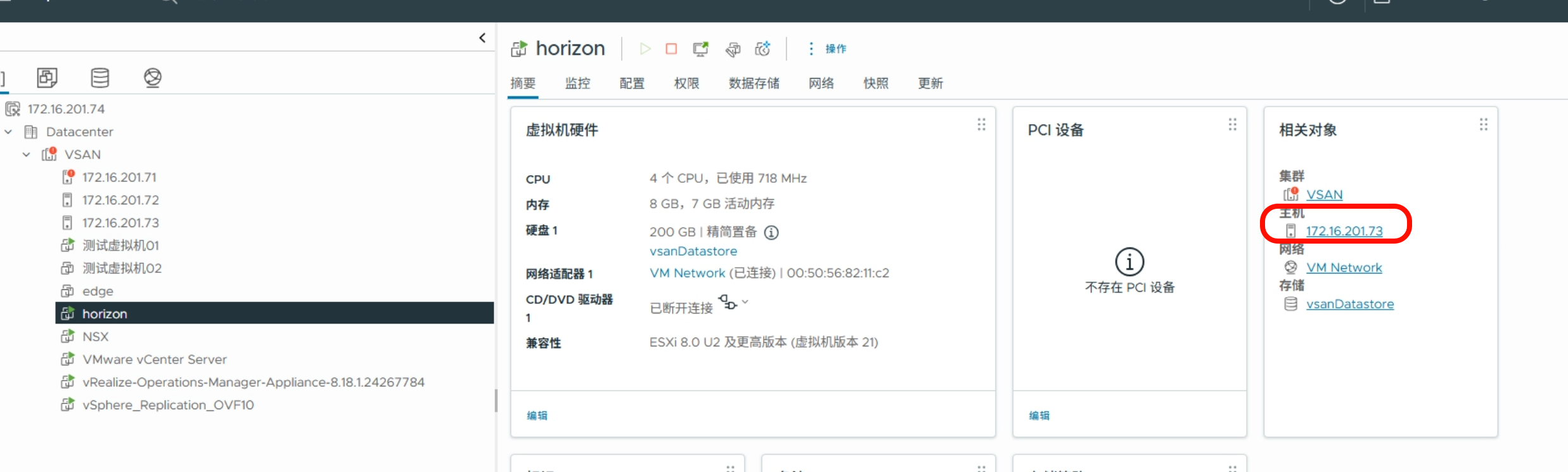The width and height of the screenshot is (1568, 472).
Task: Open CD/DVD connection dropdown
Action: click(x=733, y=303)
